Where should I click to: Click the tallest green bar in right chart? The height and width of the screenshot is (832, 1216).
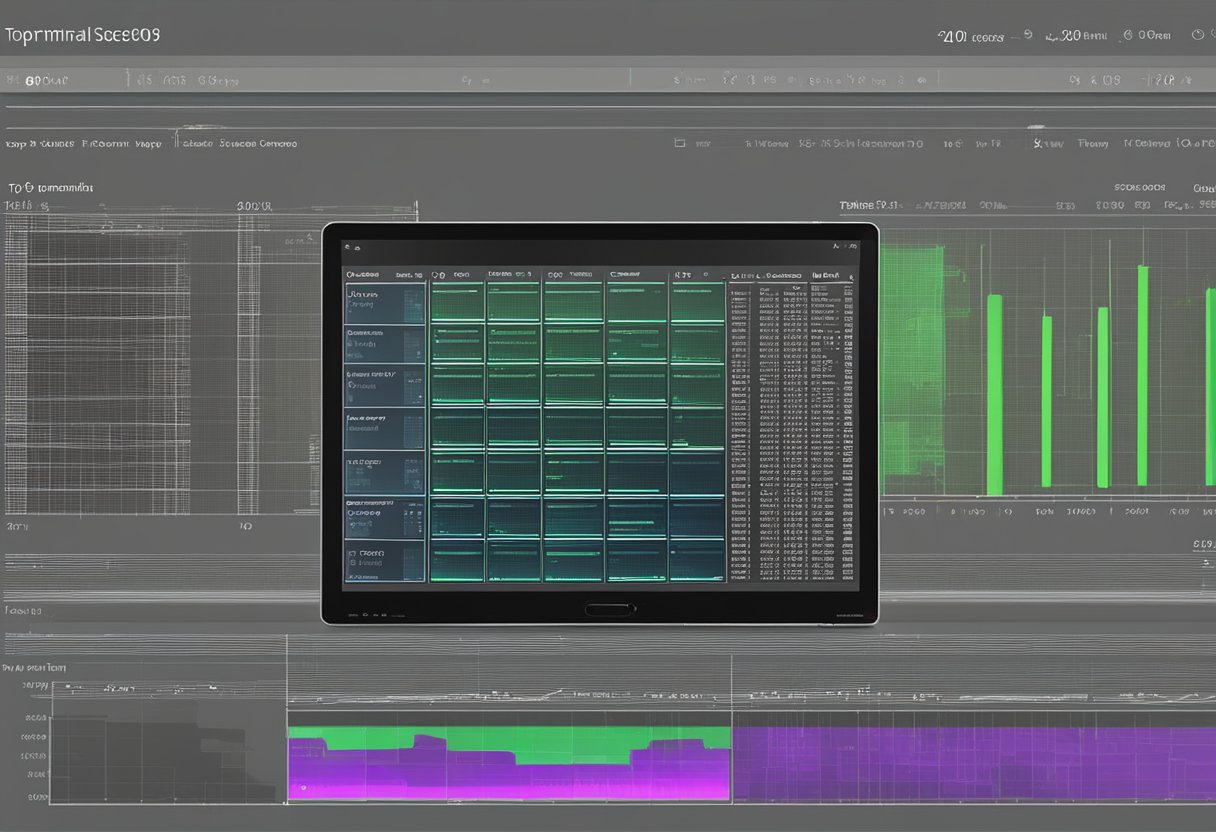point(1142,375)
